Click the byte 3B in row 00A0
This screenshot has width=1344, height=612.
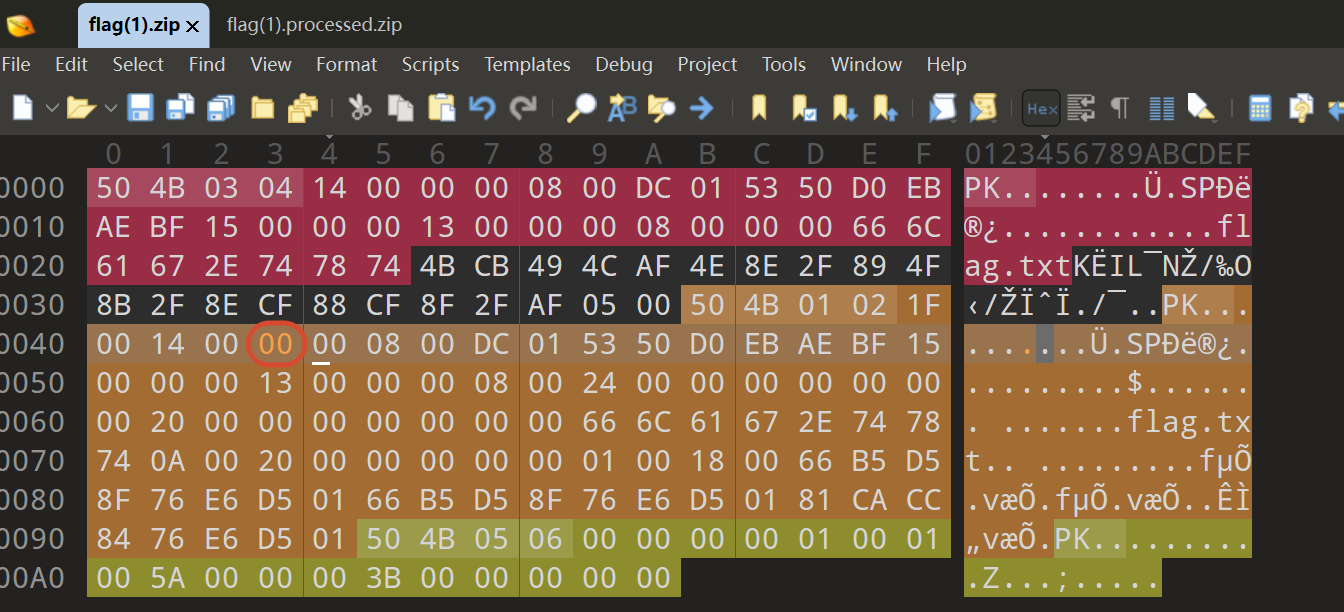[x=383, y=578]
